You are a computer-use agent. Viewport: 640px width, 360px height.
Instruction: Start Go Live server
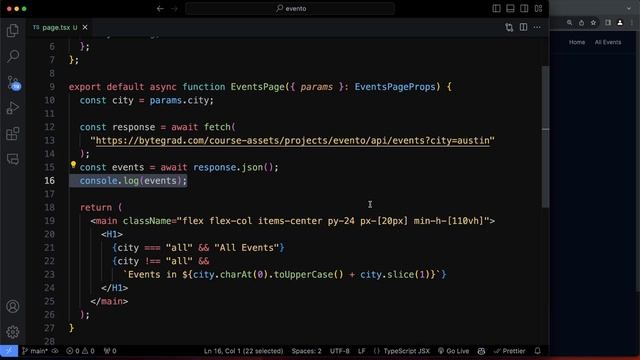coord(453,351)
